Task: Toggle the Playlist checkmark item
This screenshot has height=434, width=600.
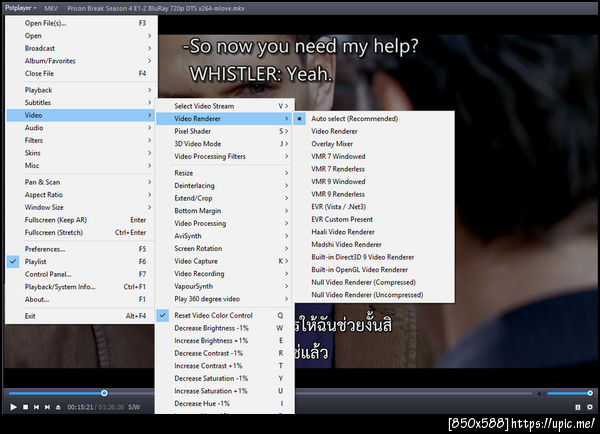Action: point(80,262)
